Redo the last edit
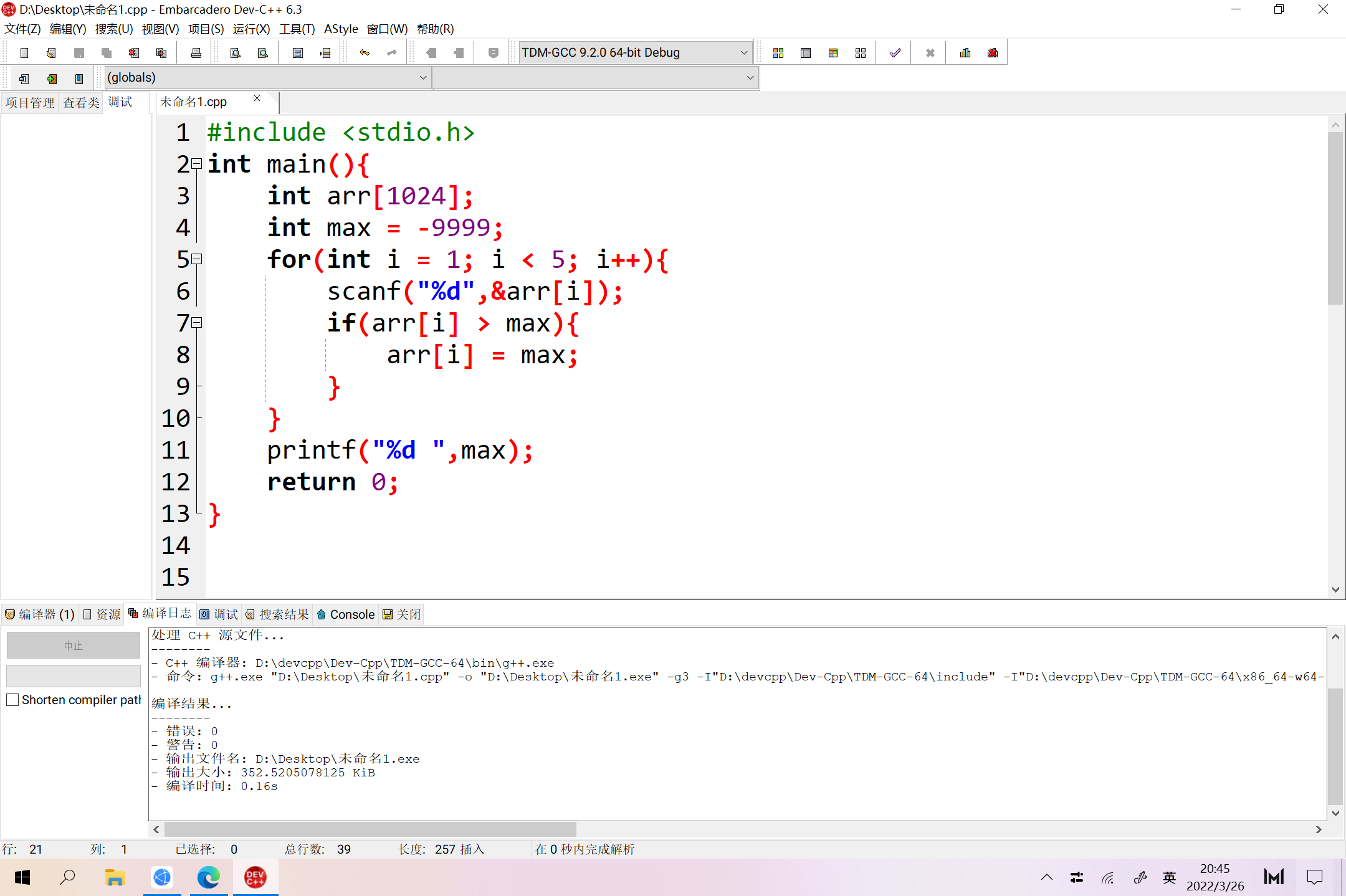Viewport: 1346px width, 896px height. tap(392, 52)
